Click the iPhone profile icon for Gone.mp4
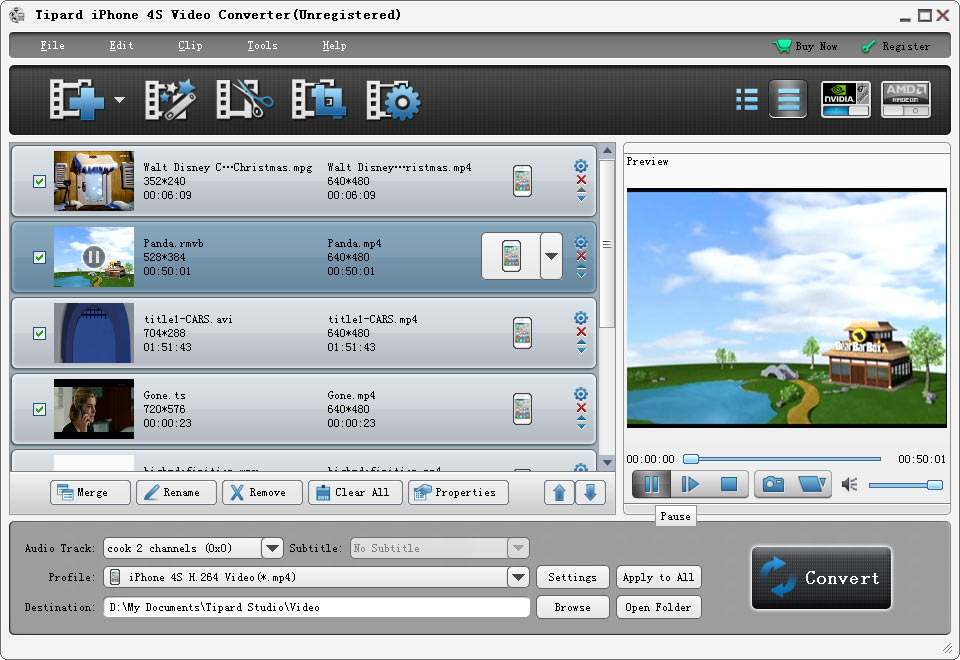Viewport: 960px width, 660px height. [522, 409]
